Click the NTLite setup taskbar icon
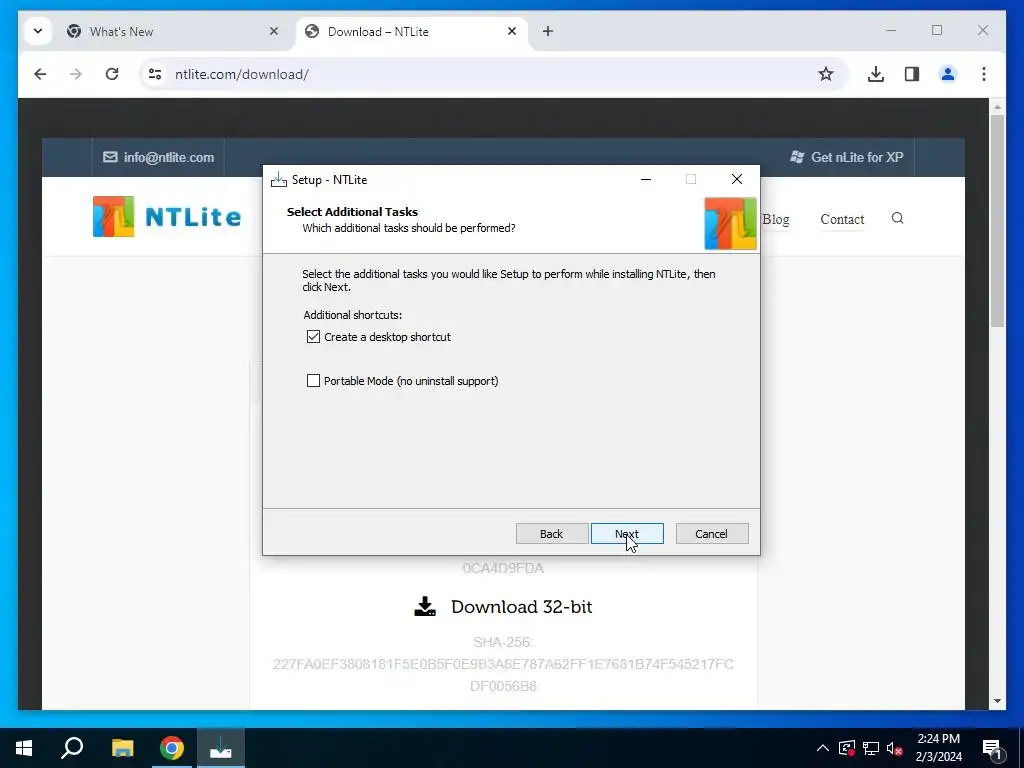Image resolution: width=1024 pixels, height=768 pixels. [x=221, y=748]
